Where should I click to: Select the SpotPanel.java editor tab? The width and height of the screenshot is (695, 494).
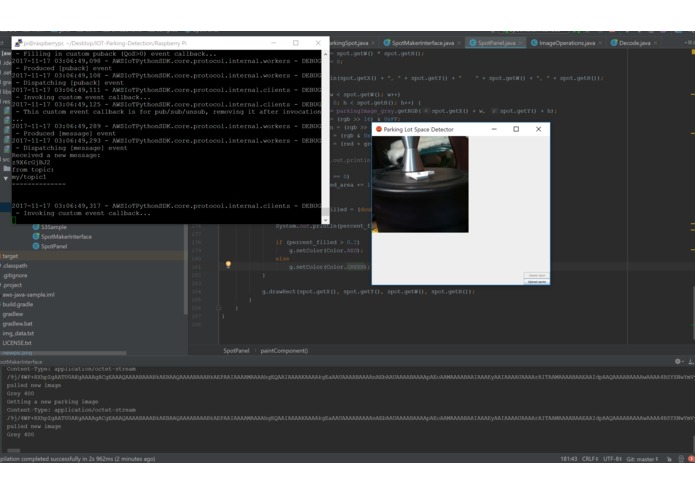496,43
